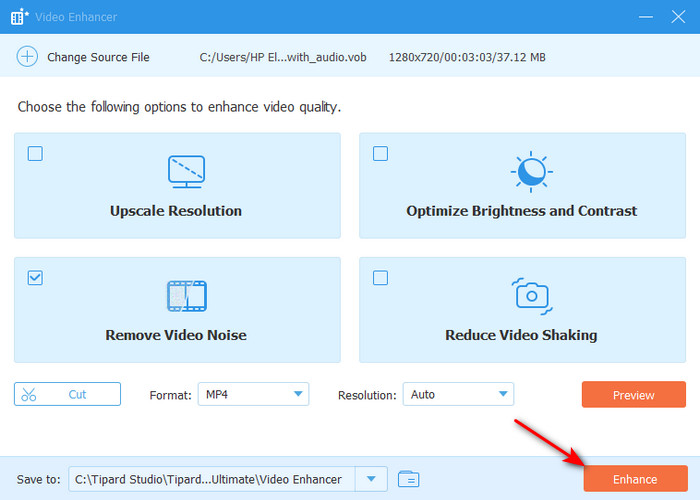Open the Save to path dropdown arrow
700x500 pixels.
[x=372, y=479]
